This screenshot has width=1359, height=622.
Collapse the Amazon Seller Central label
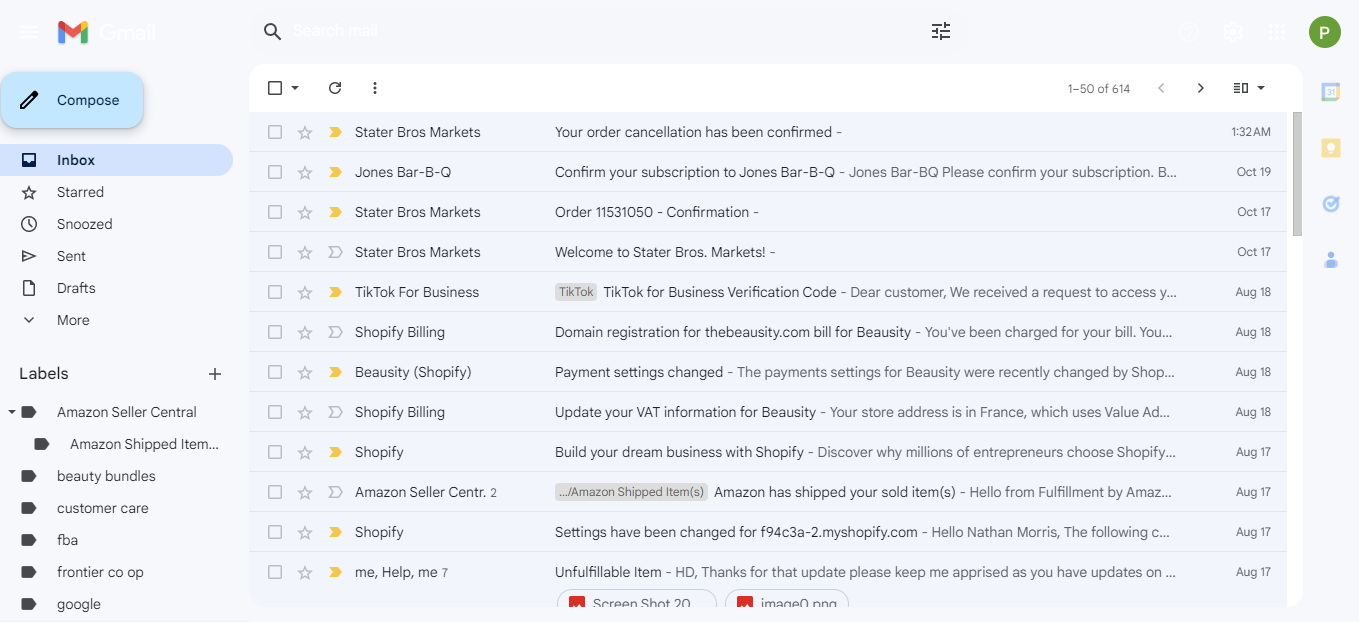[11, 412]
